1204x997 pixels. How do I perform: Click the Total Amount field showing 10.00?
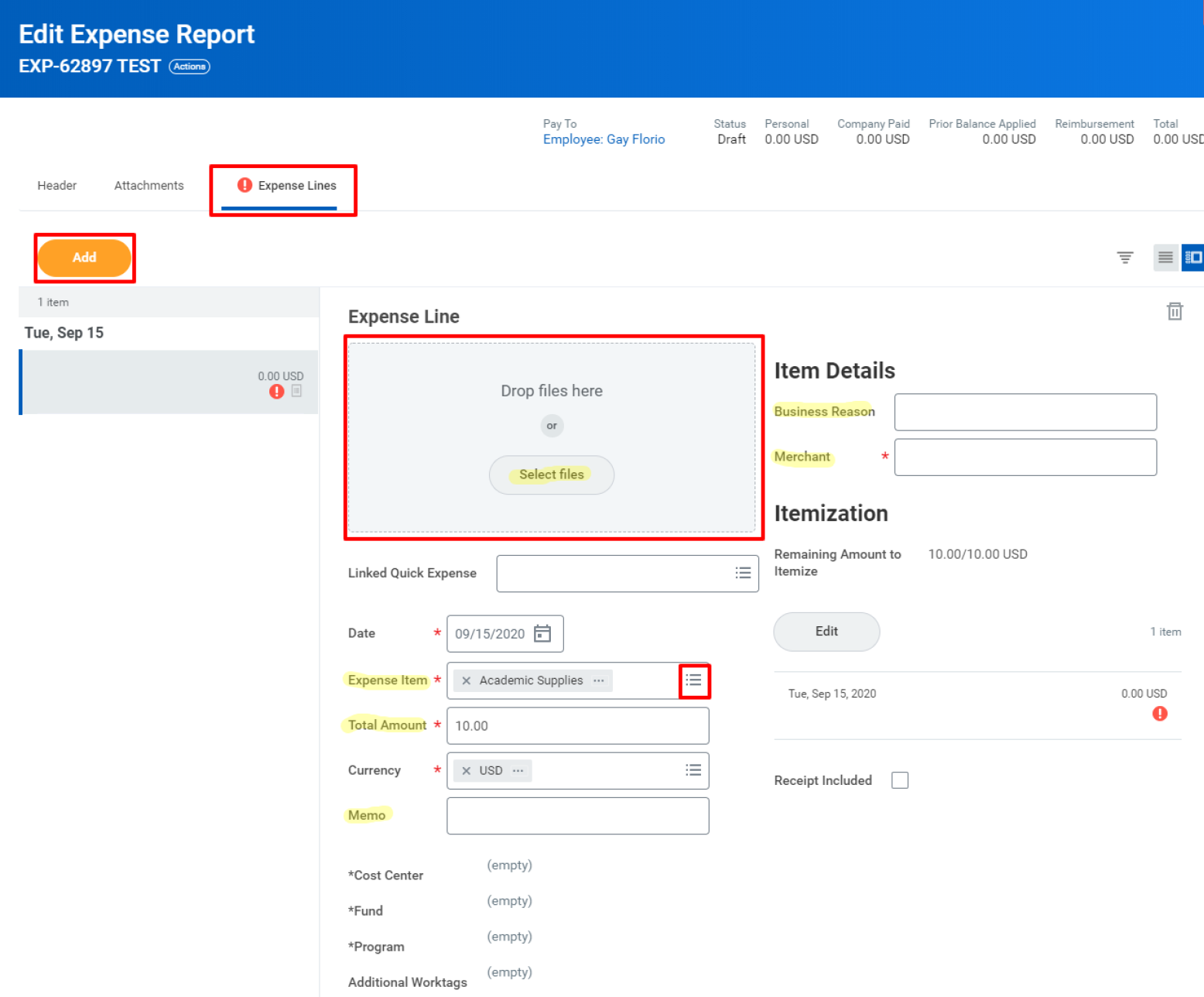coord(578,726)
